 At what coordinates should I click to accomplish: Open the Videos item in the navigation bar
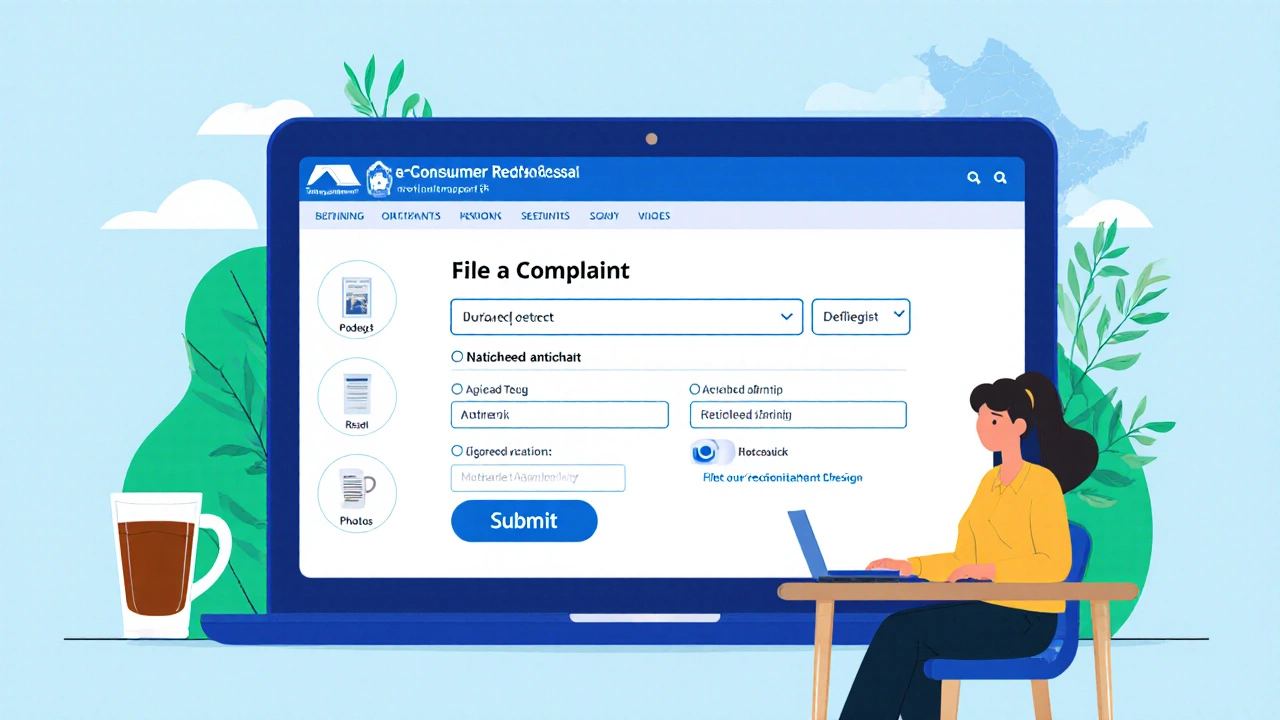[x=654, y=215]
